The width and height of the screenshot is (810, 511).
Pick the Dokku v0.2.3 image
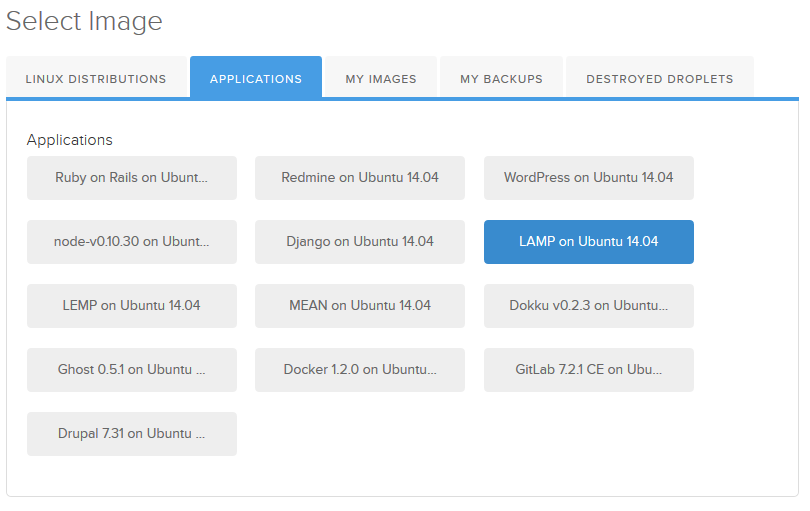point(588,306)
